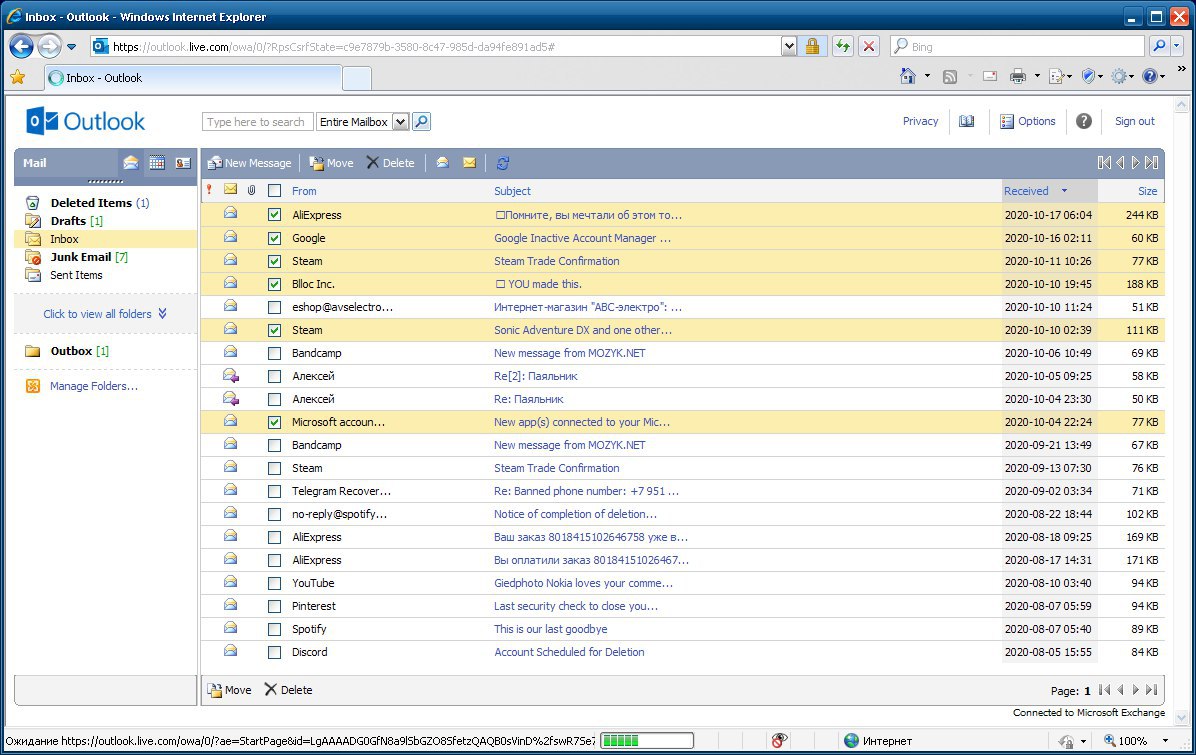The image size is (1196, 755).
Task: Open Favorites star icon in browser
Action: pyautogui.click(x=18, y=77)
